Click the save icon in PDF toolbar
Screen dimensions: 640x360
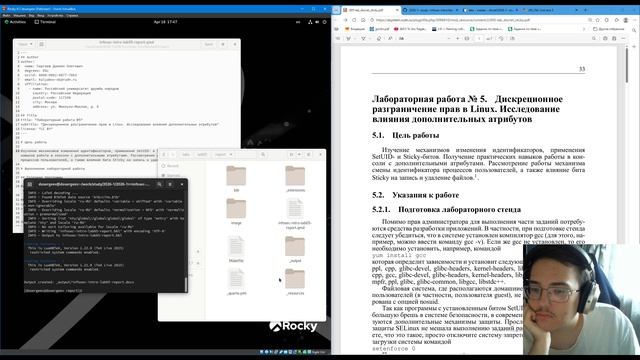614,38
